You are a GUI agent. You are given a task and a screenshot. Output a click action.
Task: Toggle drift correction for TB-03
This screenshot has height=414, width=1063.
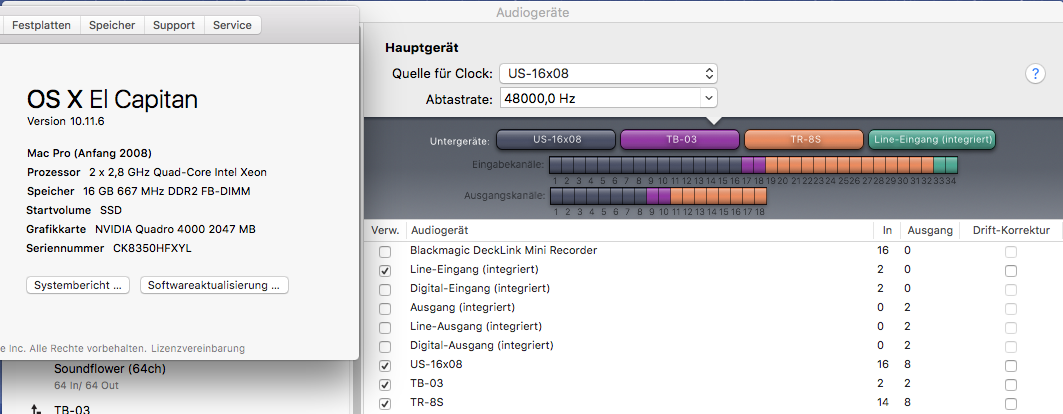tap(1011, 384)
